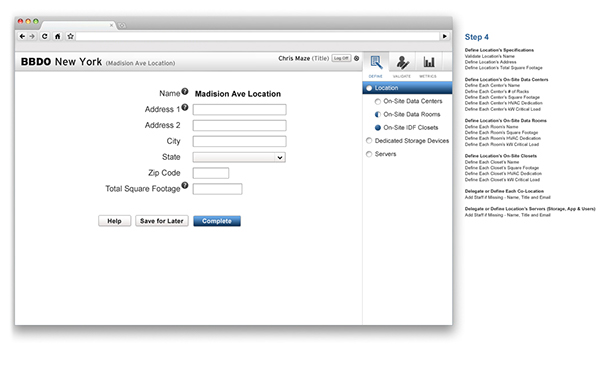This screenshot has height=388, width=600.
Task: Click into the Address 2 field
Action: tap(240, 126)
